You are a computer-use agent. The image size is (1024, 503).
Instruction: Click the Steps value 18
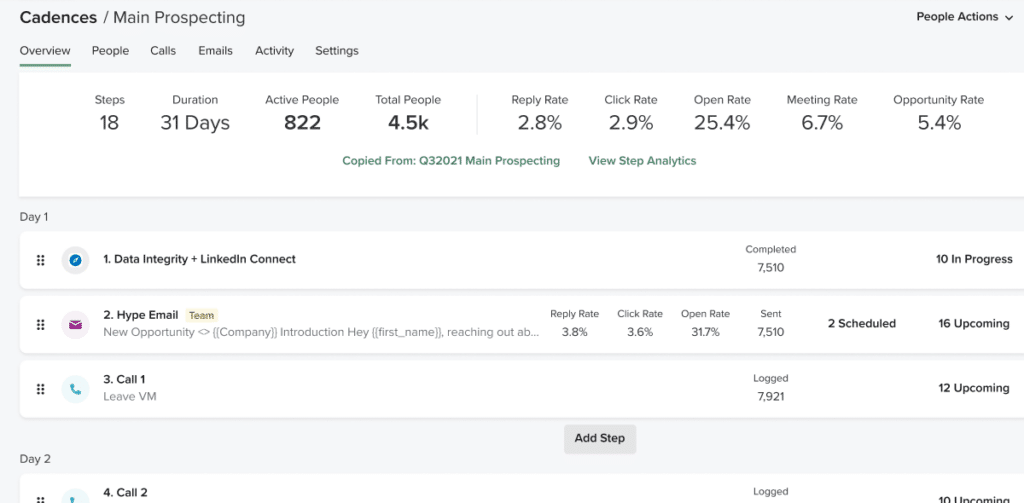(109, 123)
